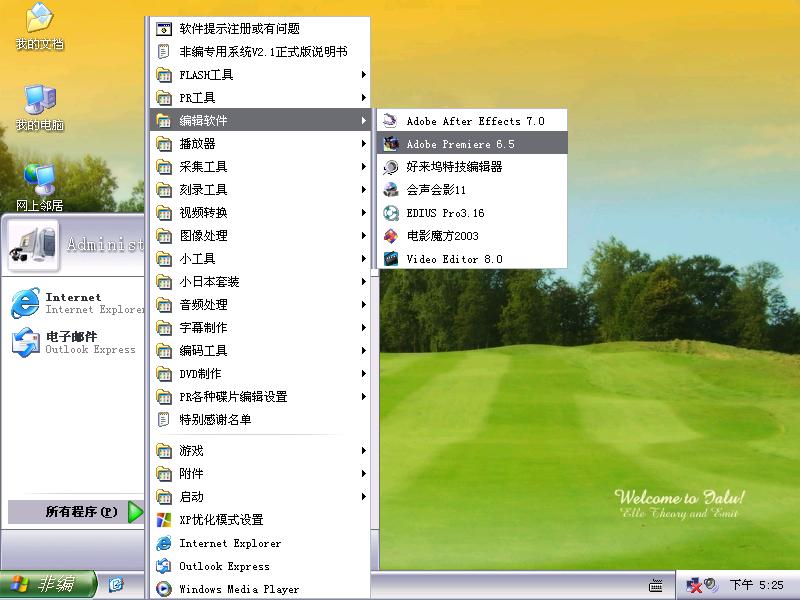
Task: Click the 会声会影11 icon
Action: click(x=391, y=190)
